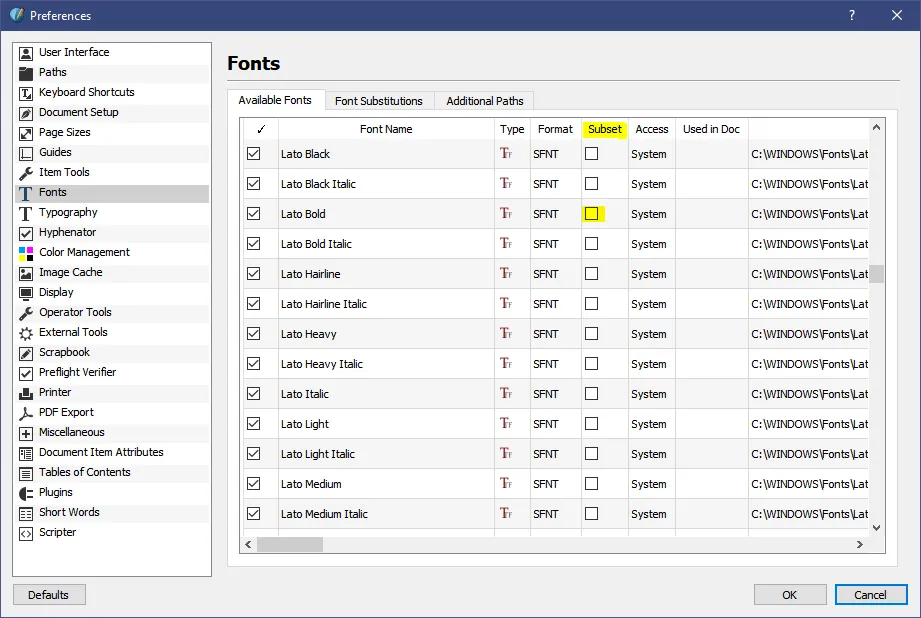921x618 pixels.
Task: Click the Defaults button
Action: pyautogui.click(x=49, y=595)
